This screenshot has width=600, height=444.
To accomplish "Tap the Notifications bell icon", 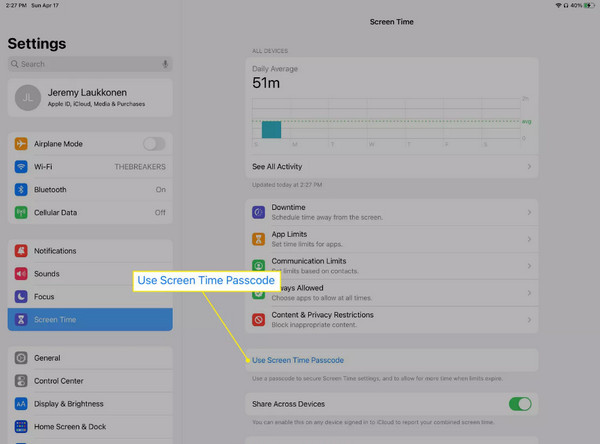I will [21, 251].
